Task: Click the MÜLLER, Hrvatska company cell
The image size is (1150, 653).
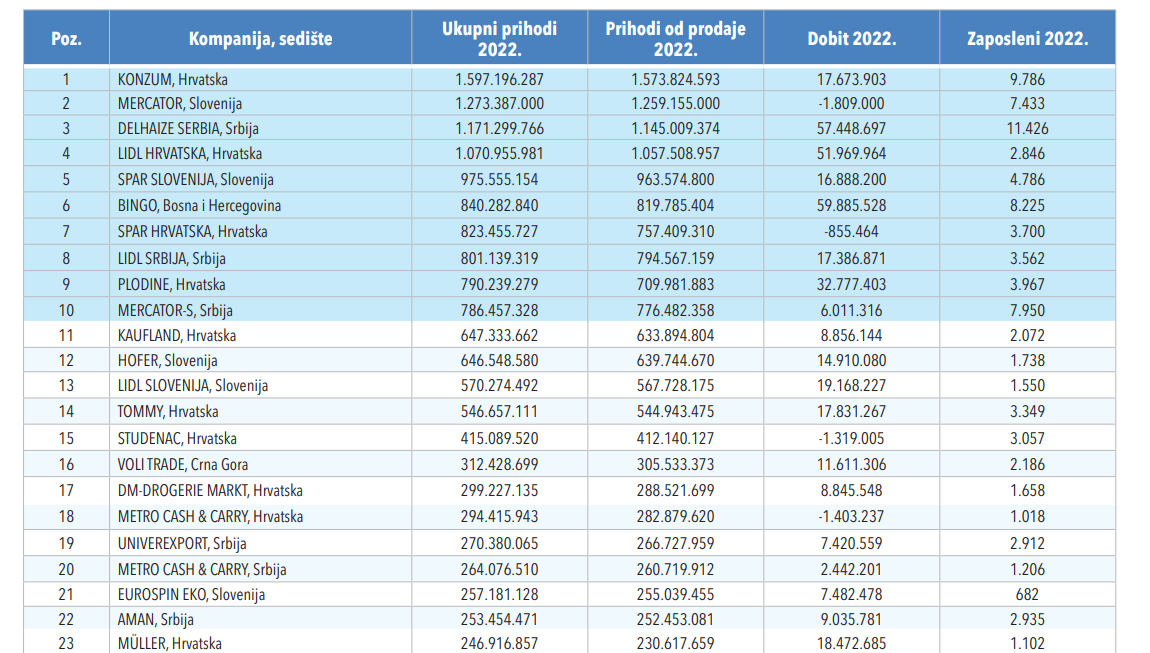Action: pyautogui.click(x=169, y=643)
